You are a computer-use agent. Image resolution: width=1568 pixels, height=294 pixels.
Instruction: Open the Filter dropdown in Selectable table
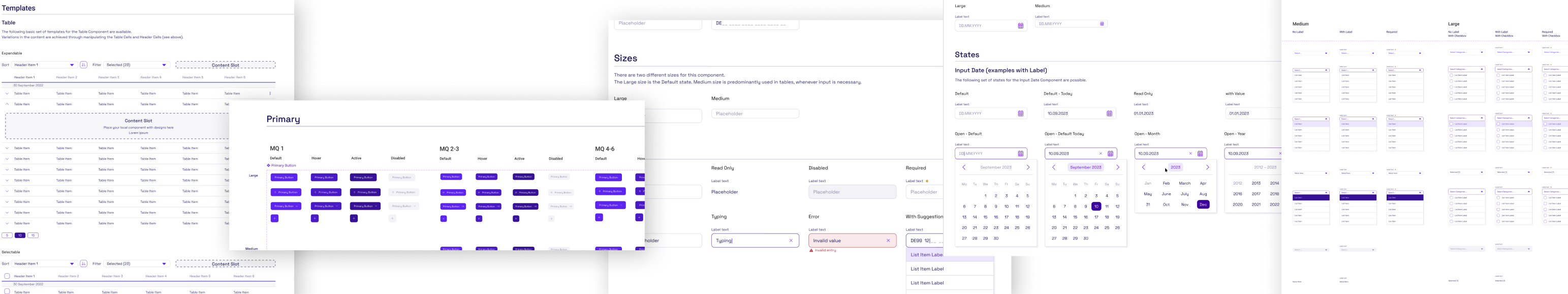tap(136, 263)
